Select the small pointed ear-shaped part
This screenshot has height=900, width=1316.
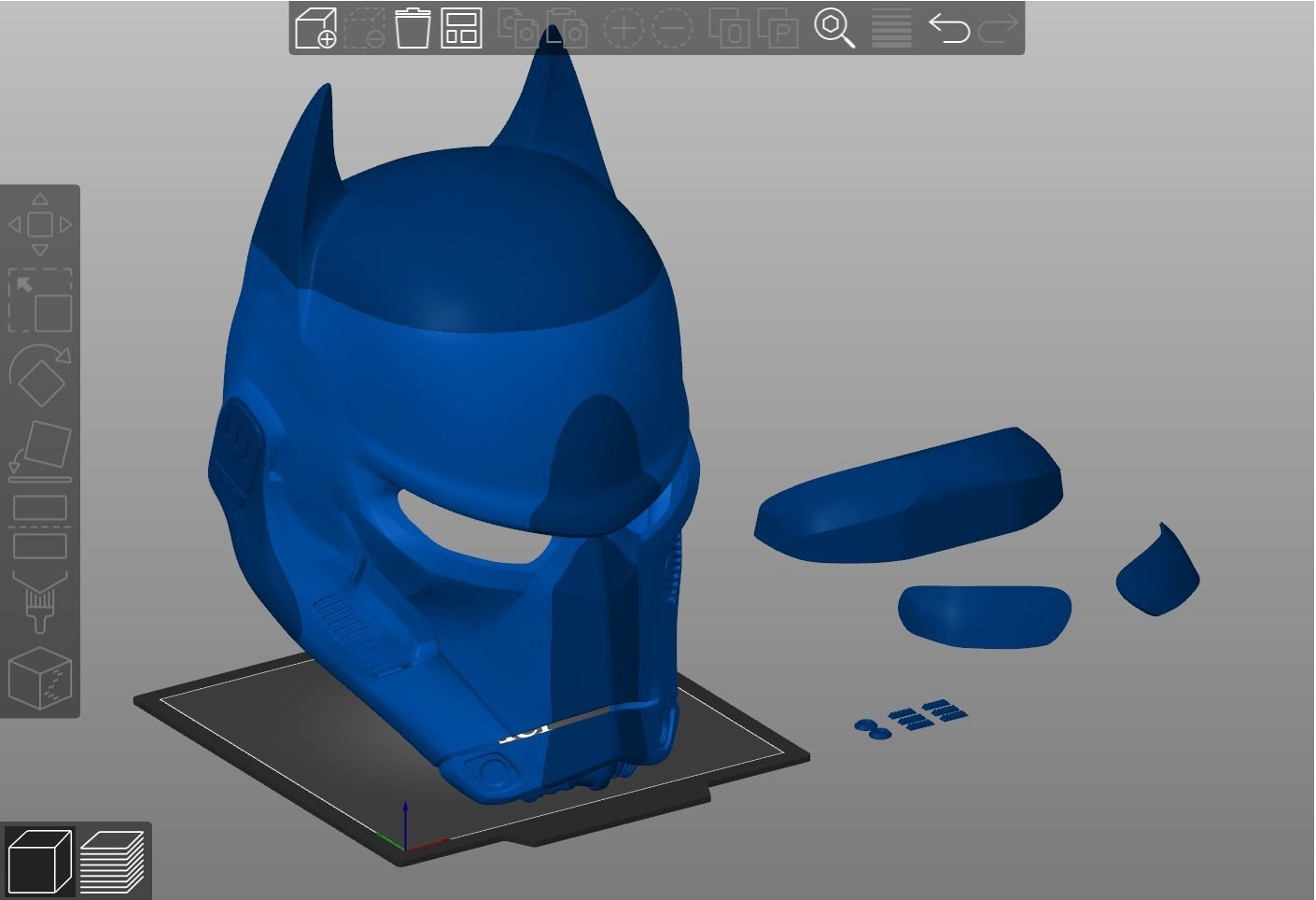1158,570
